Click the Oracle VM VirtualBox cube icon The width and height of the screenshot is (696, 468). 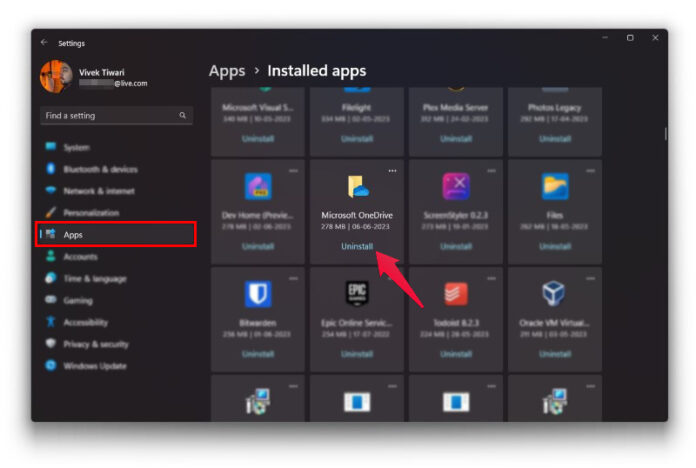[554, 293]
